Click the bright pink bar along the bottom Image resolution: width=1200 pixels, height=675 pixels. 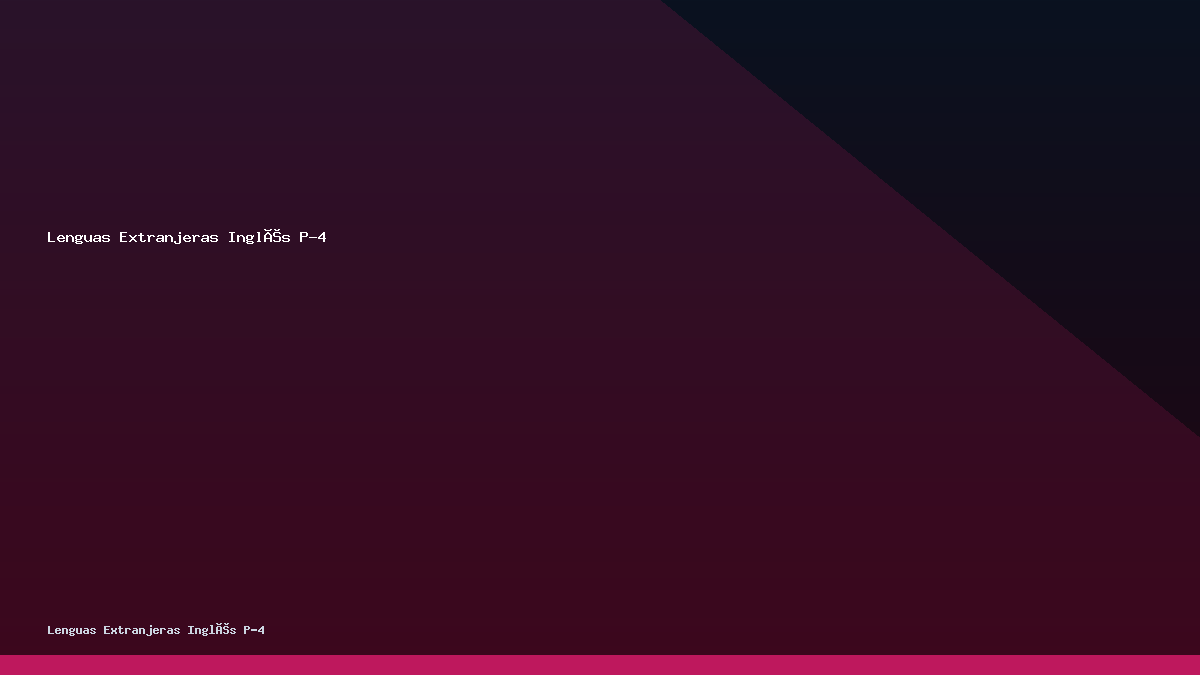(x=600, y=665)
